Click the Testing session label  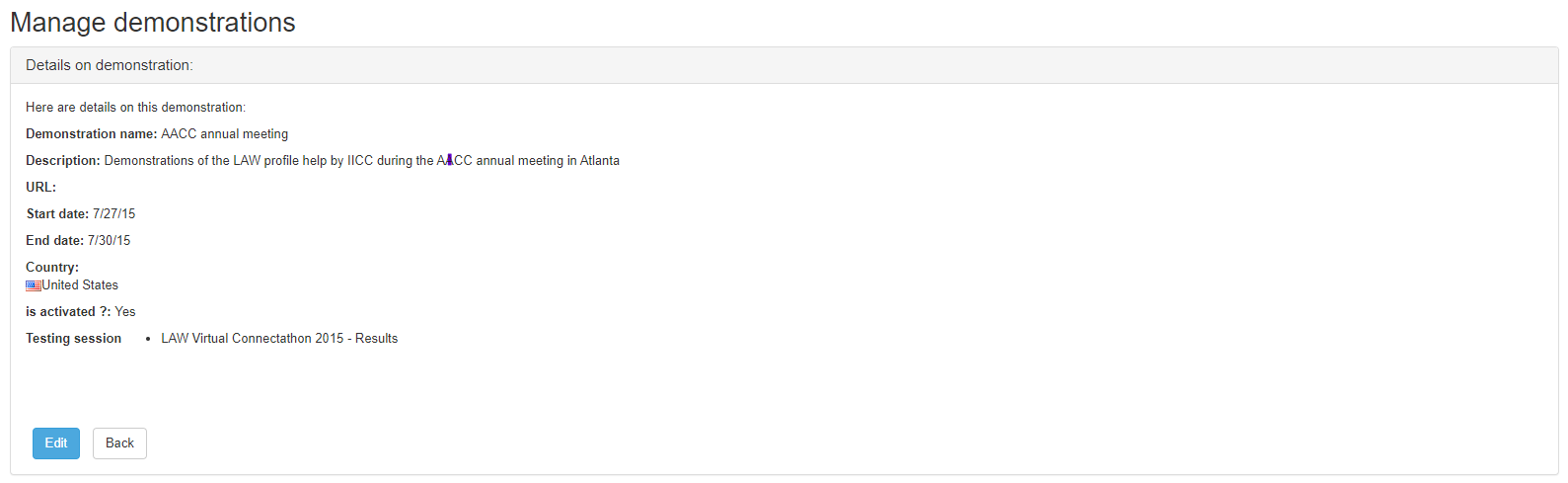[x=73, y=339]
